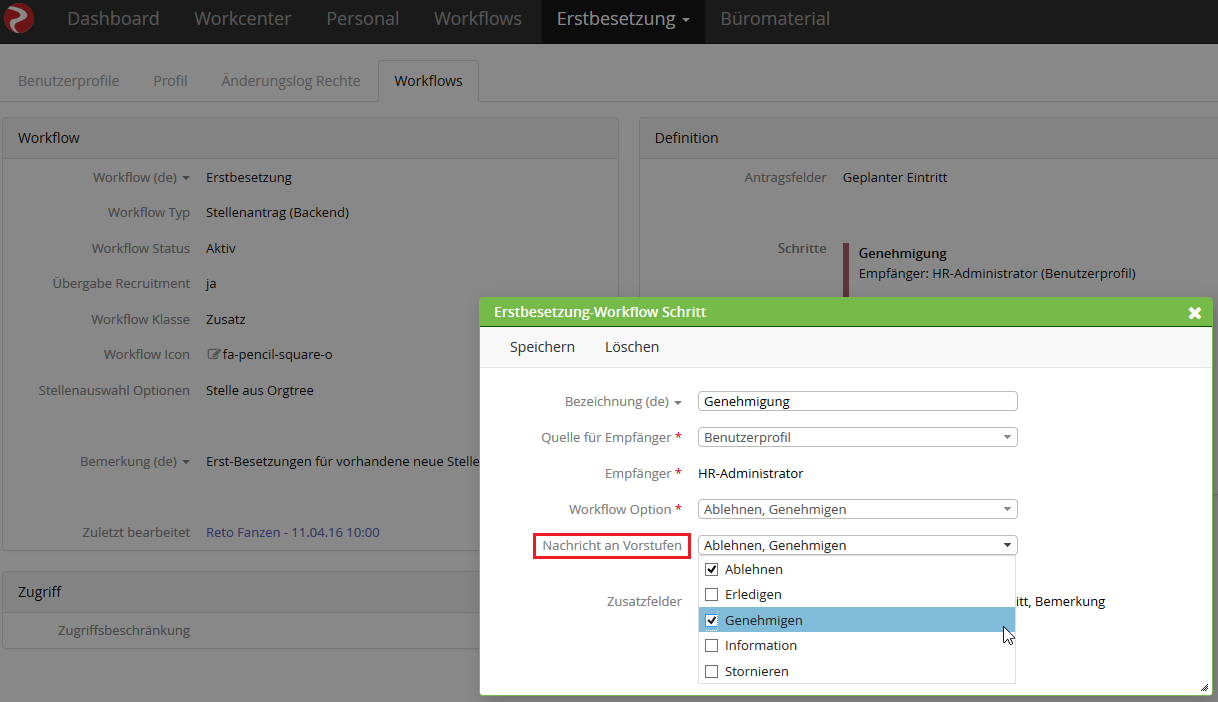Check the Information checkbox
Screen dimensions: 1218x702
[712, 646]
